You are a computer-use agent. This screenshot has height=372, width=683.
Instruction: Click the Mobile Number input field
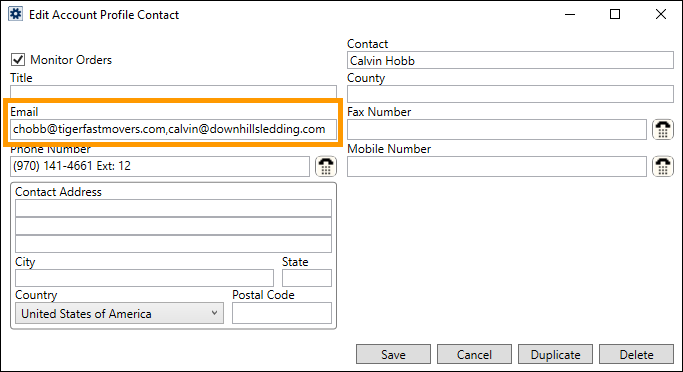pyautogui.click(x=497, y=166)
